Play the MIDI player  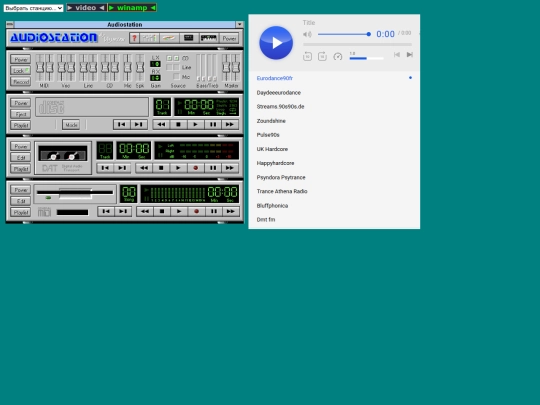pyautogui.click(x=179, y=211)
